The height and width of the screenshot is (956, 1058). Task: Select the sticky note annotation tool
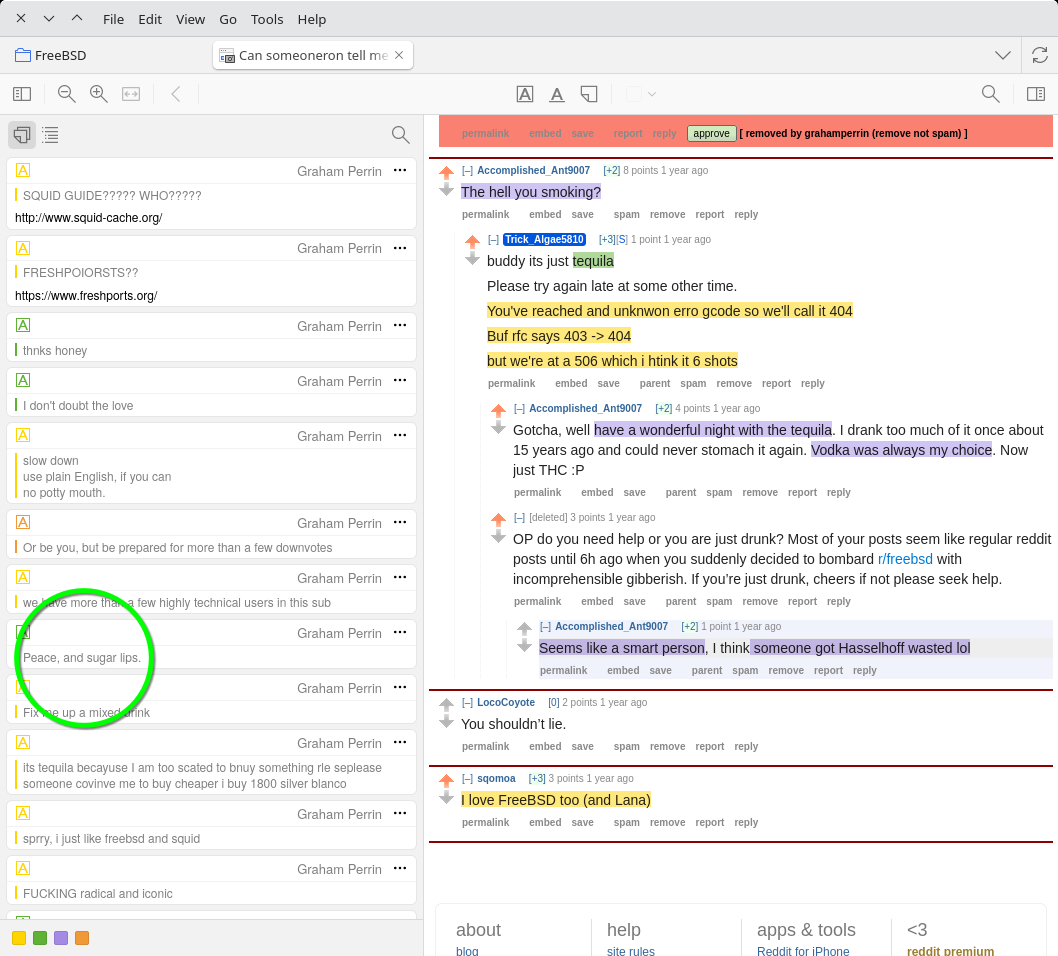(x=589, y=94)
